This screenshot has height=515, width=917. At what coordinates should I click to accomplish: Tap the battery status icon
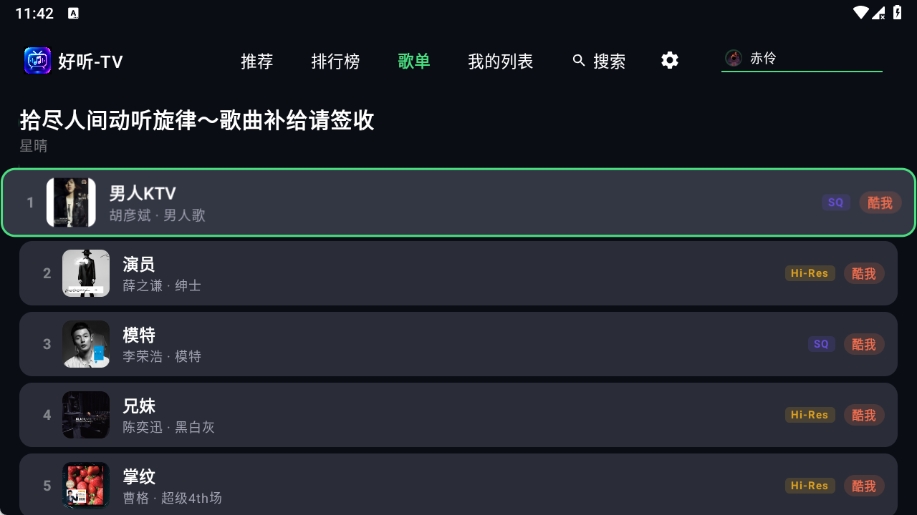897,12
